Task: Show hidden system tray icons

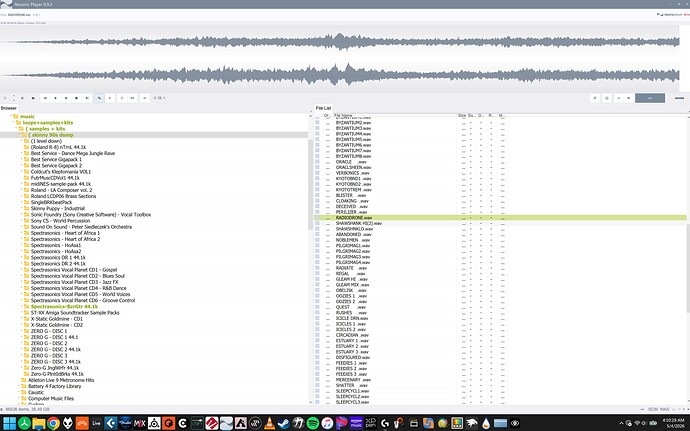Action: click(x=621, y=423)
